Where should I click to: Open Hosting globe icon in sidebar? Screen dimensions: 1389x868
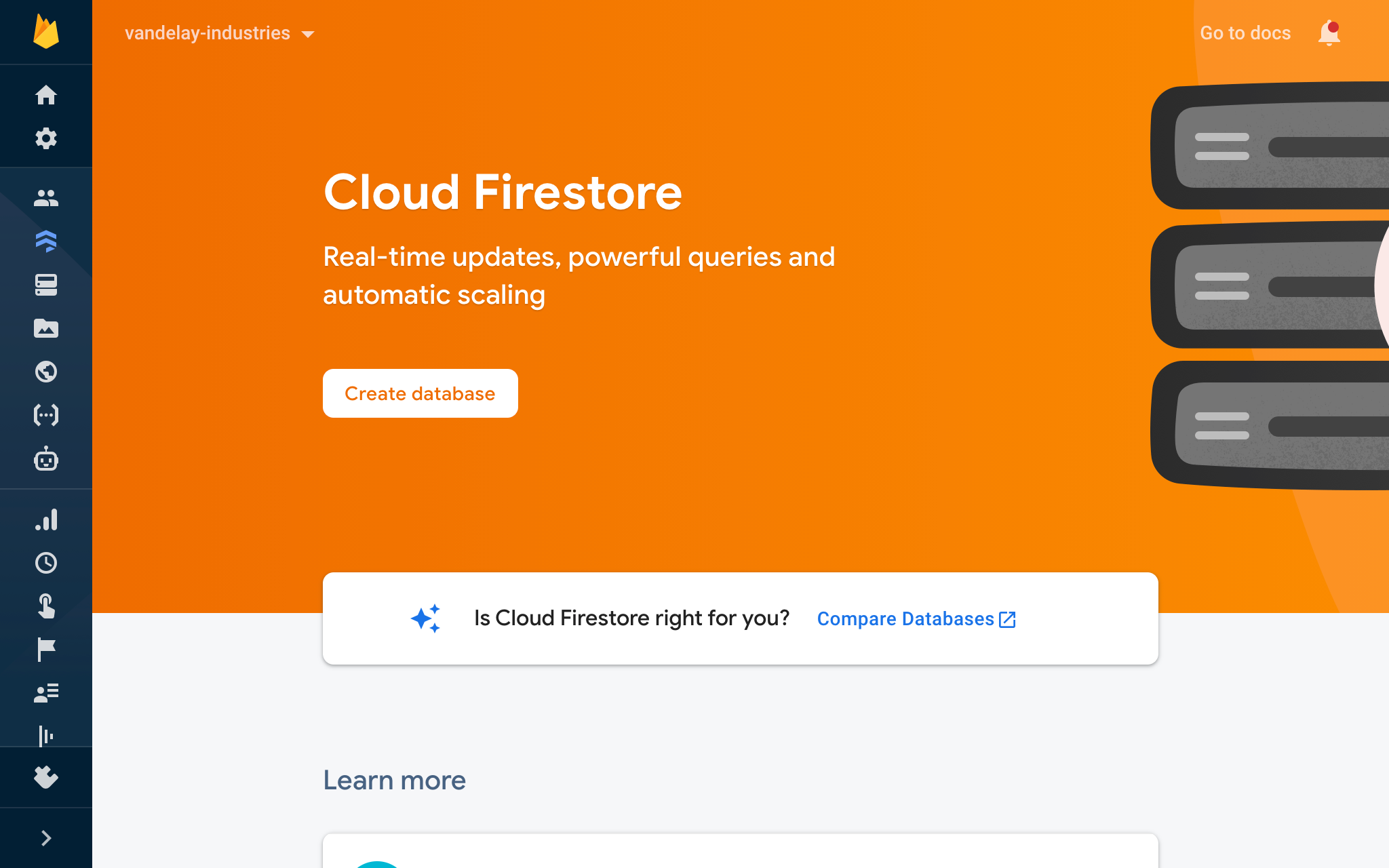click(x=46, y=372)
